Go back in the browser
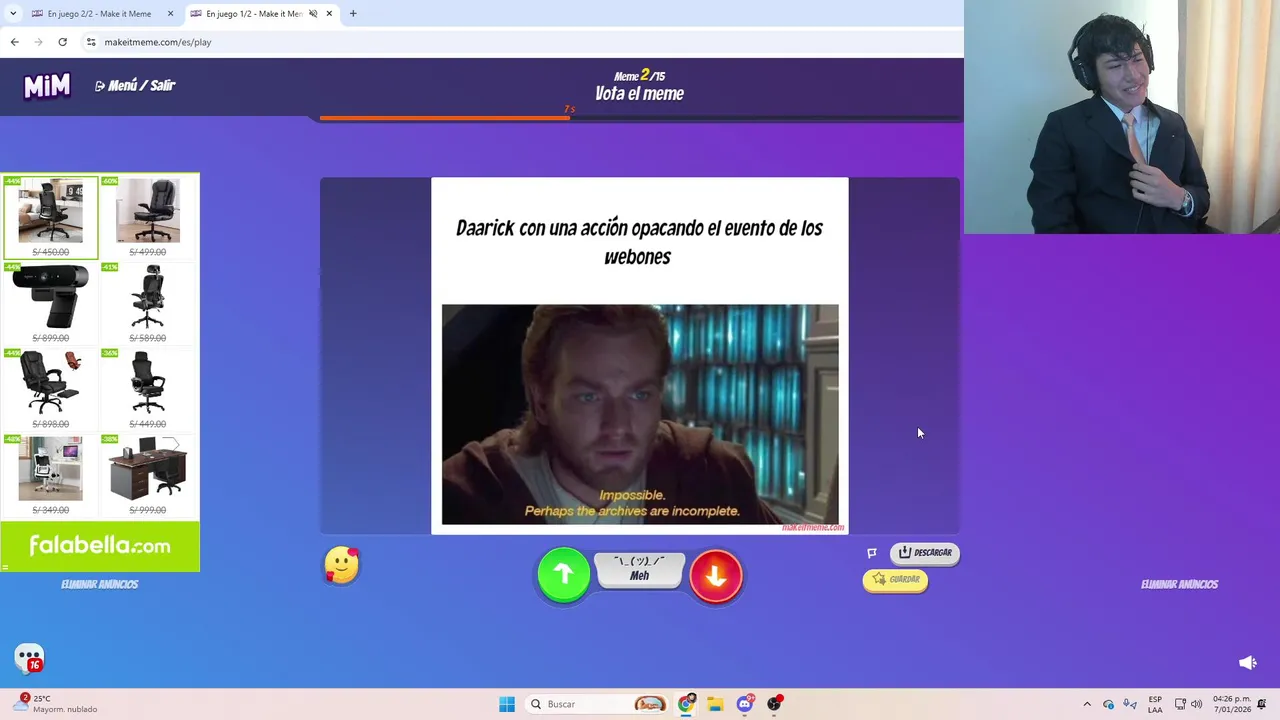Image resolution: width=1280 pixels, height=720 pixels. pyautogui.click(x=14, y=42)
